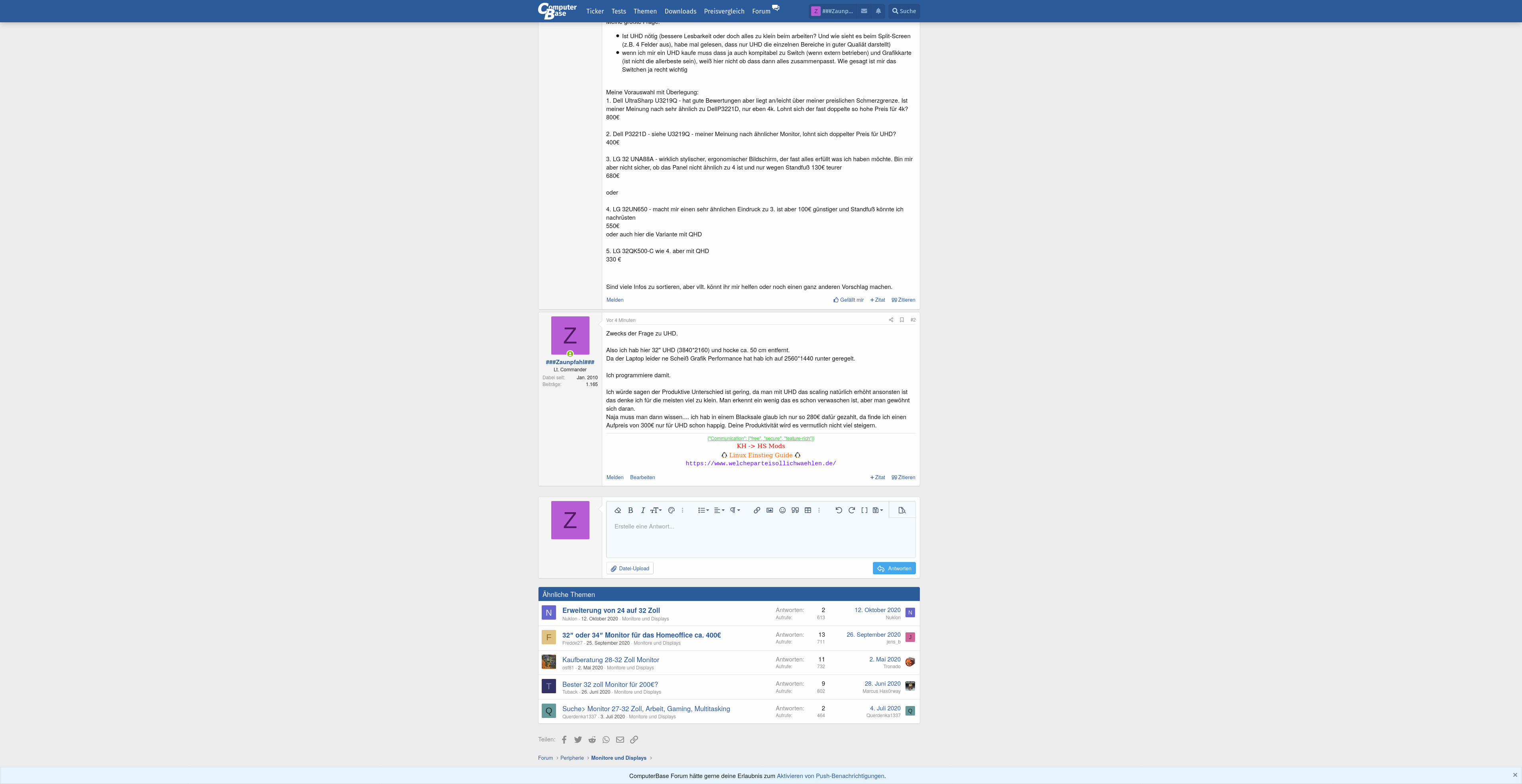This screenshot has width=1522, height=784.
Task: Toggle BB code mode brackets button
Action: pos(864,511)
